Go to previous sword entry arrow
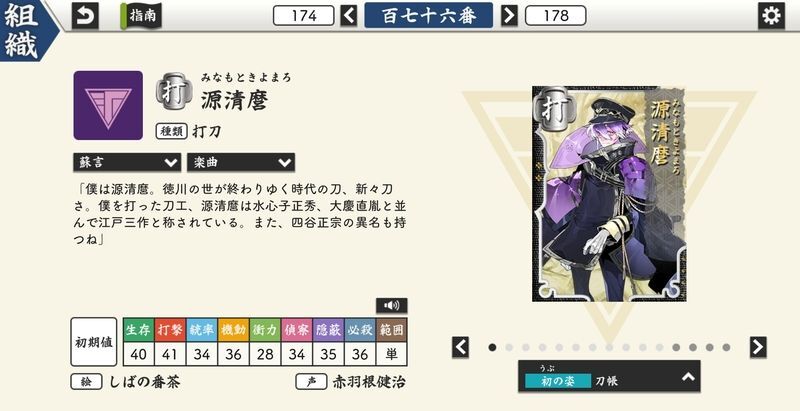Viewport: 800px width, 411px height. click(x=349, y=15)
